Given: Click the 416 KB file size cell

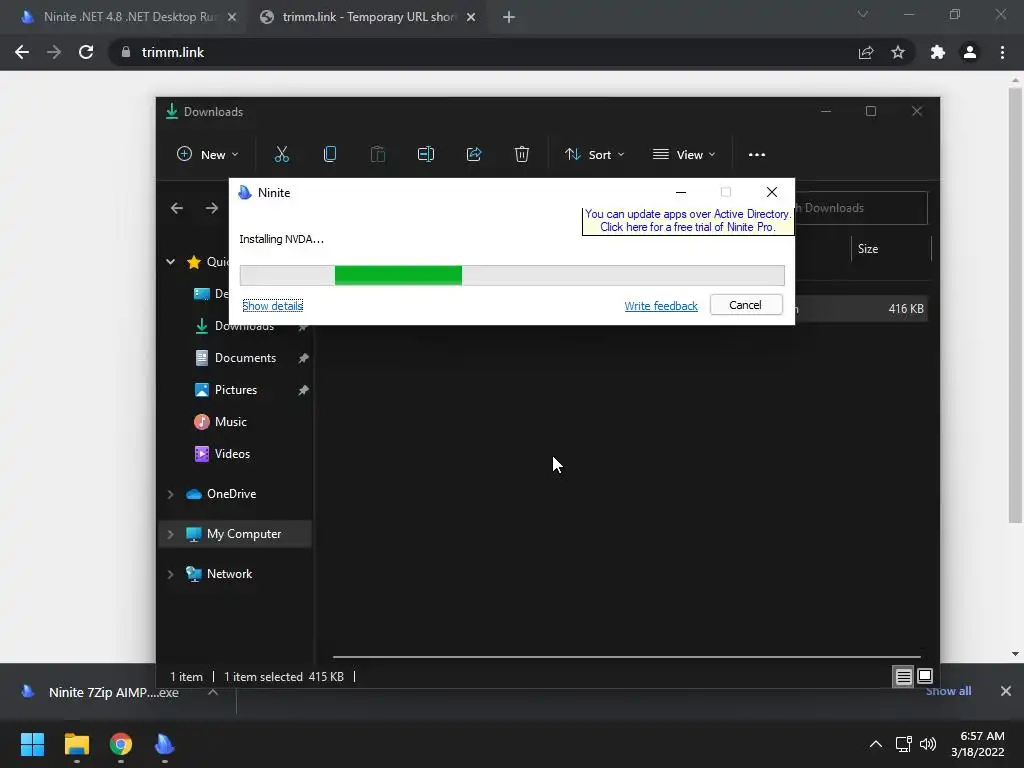Looking at the screenshot, I should [x=905, y=309].
